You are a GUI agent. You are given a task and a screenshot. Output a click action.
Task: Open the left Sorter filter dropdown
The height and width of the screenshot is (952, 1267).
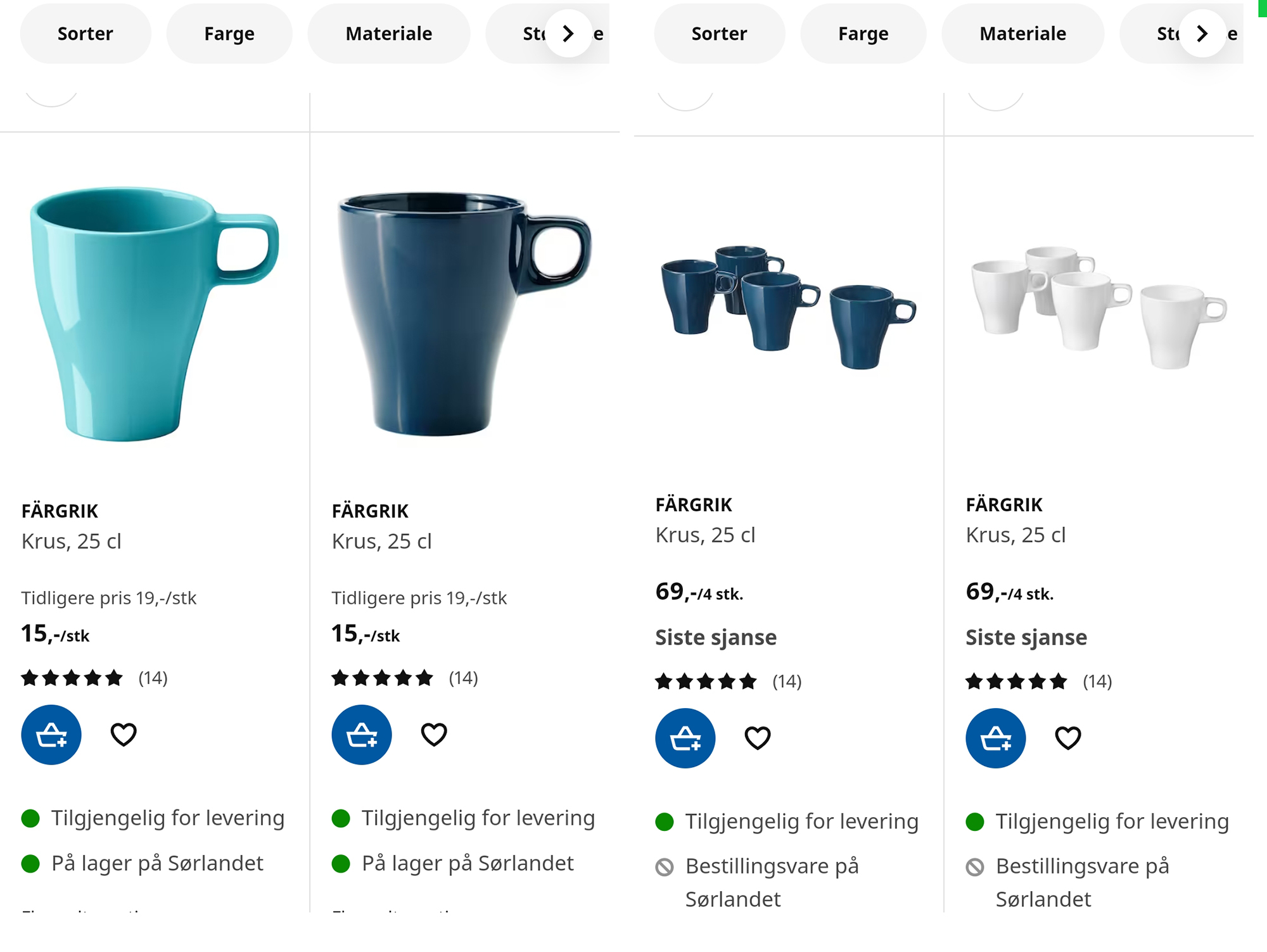[x=86, y=34]
